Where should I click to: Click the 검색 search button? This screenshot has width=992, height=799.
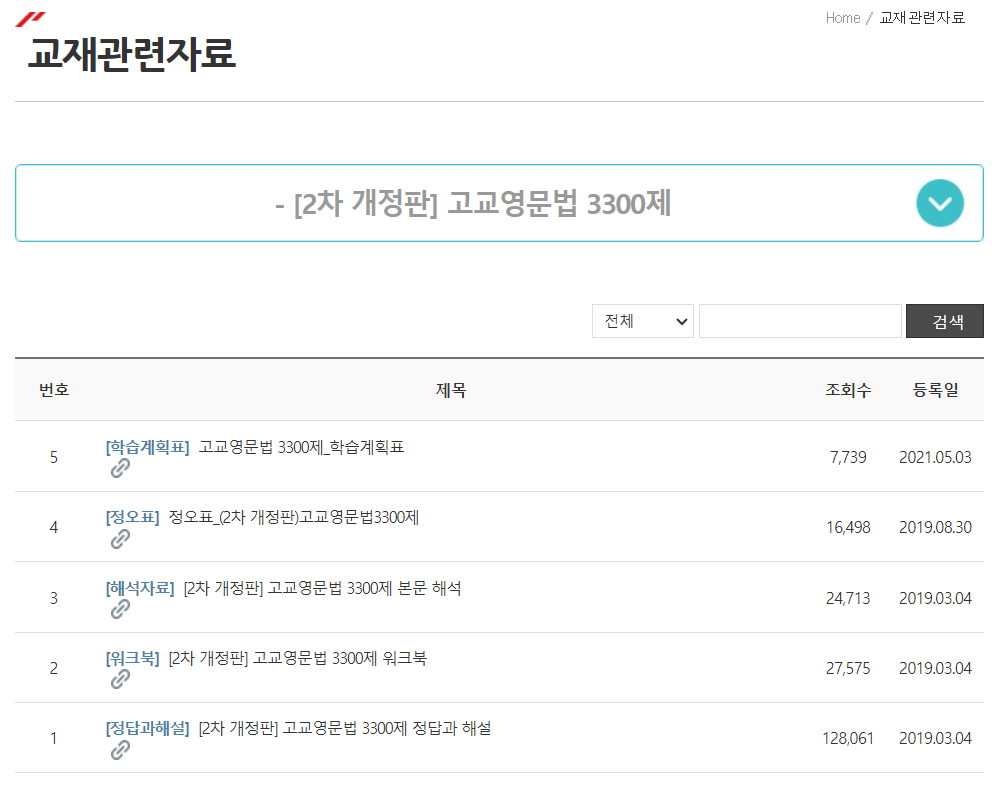tap(945, 321)
